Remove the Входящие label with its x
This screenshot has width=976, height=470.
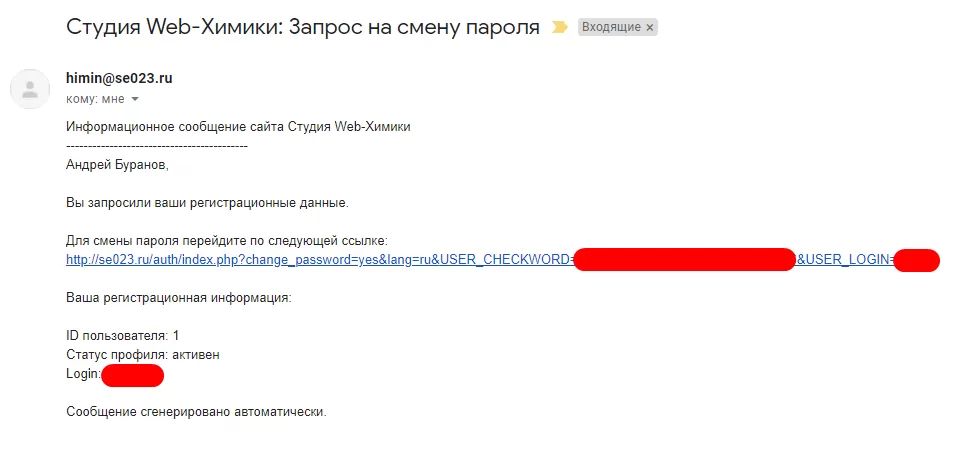pyautogui.click(x=650, y=28)
